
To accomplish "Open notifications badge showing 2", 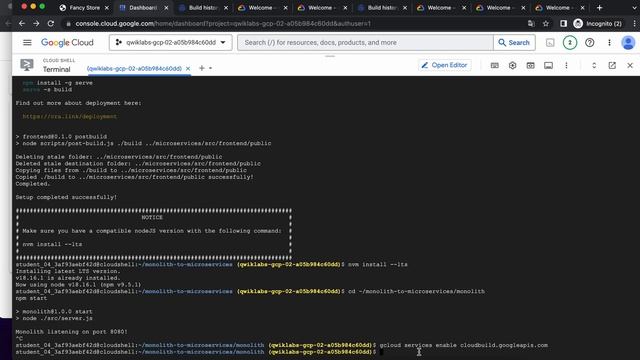I will [x=570, y=42].
